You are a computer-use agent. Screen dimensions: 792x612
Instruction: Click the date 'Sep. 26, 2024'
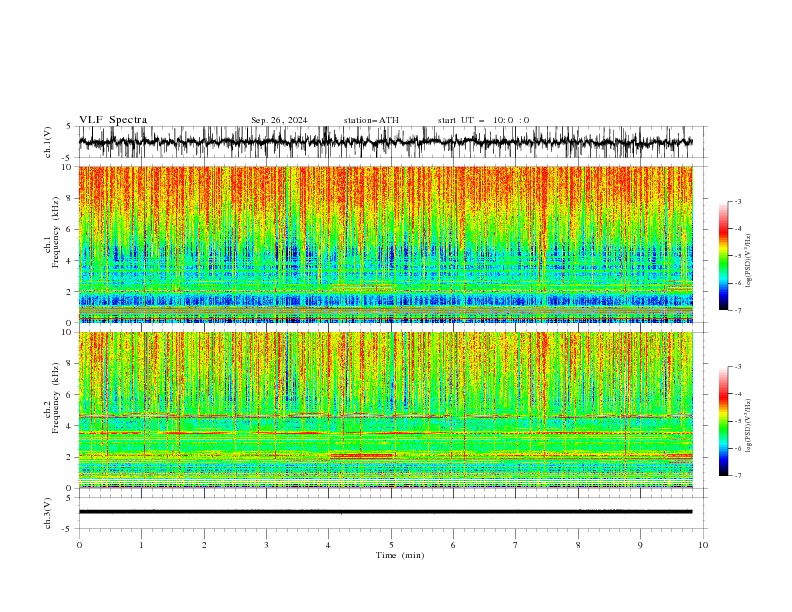tap(279, 120)
